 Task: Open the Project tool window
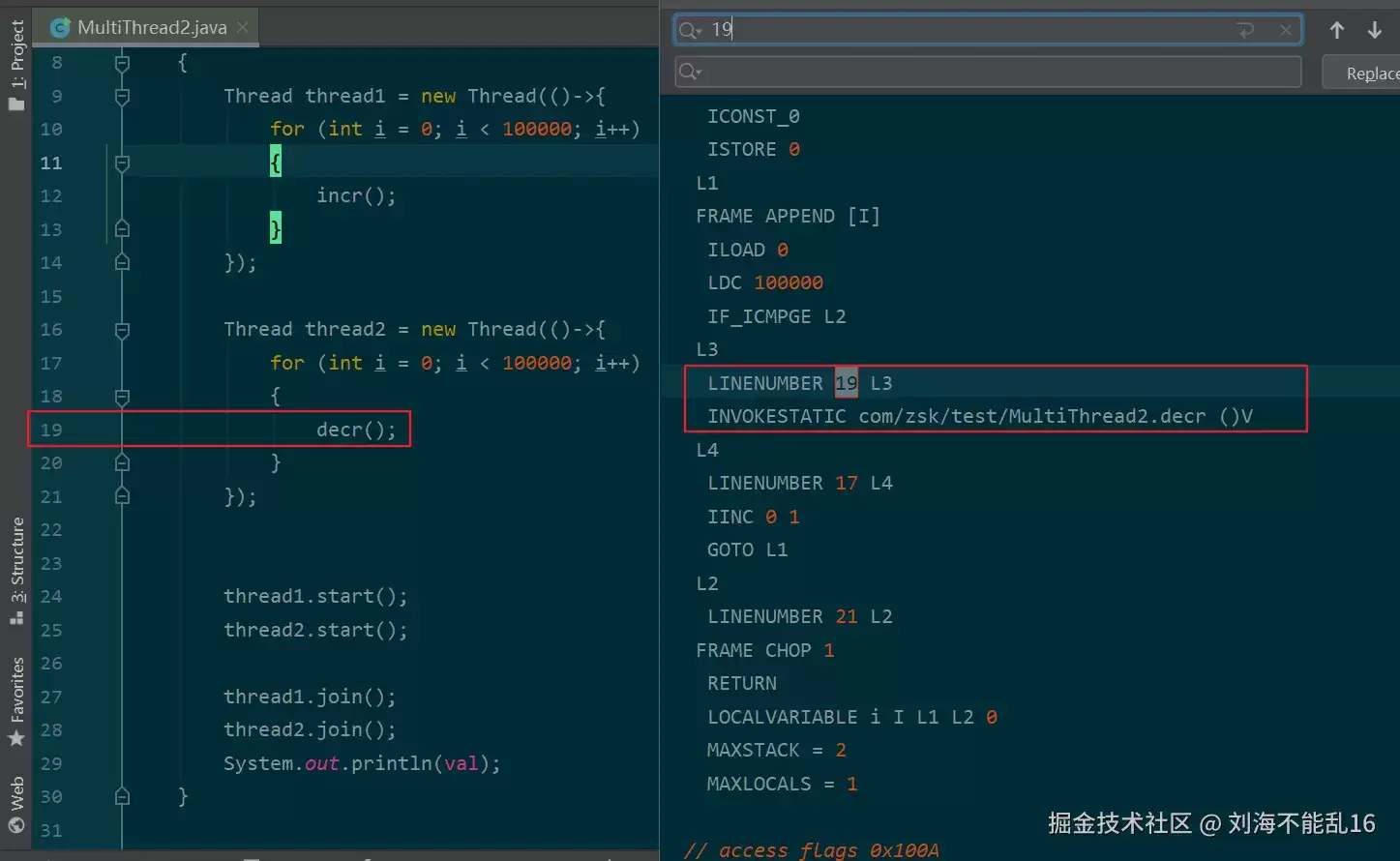coord(16,55)
